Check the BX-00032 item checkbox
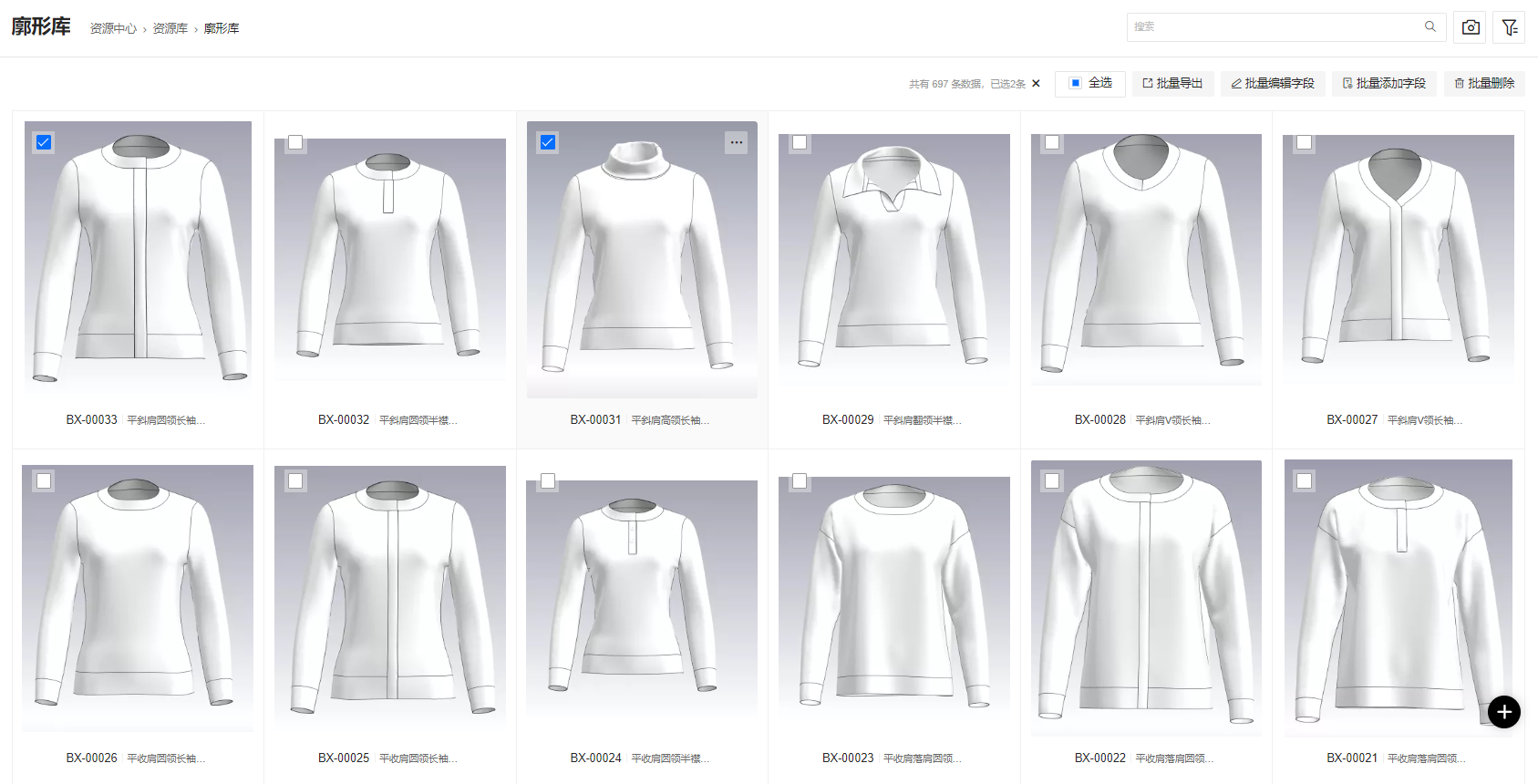The width and height of the screenshot is (1538, 784). pyautogui.click(x=295, y=142)
